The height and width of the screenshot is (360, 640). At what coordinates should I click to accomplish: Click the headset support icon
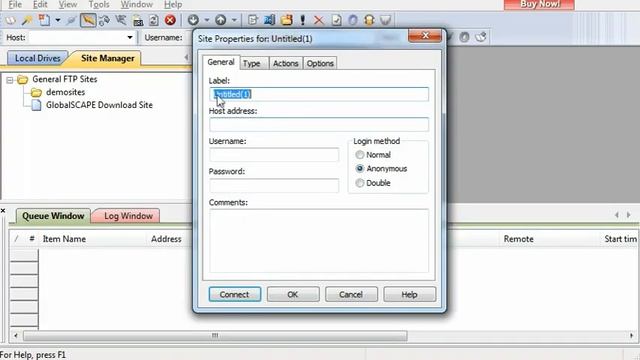point(369,20)
